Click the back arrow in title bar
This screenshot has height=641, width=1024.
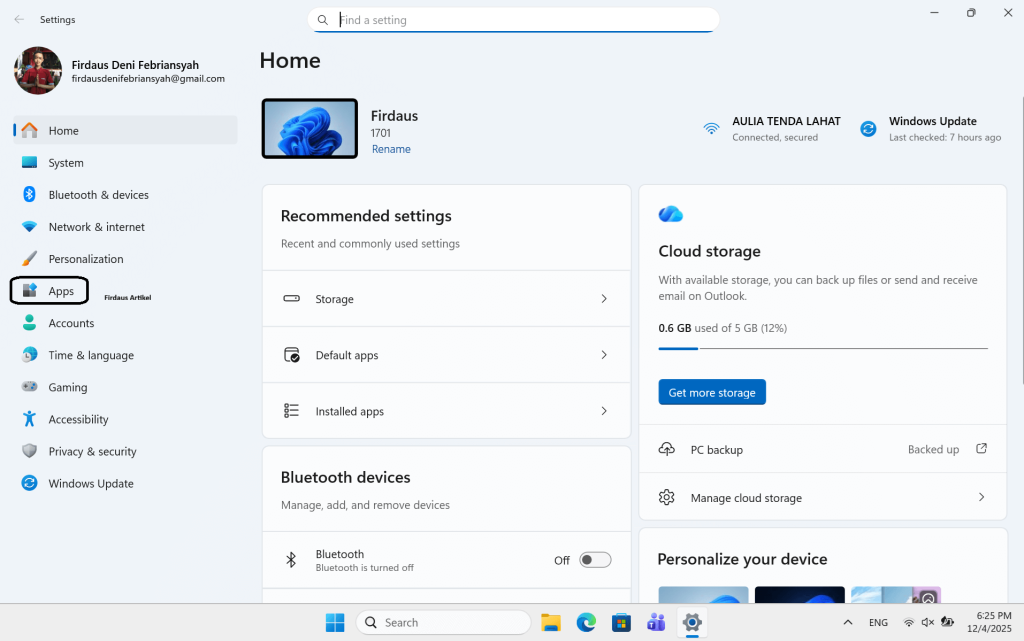click(19, 20)
